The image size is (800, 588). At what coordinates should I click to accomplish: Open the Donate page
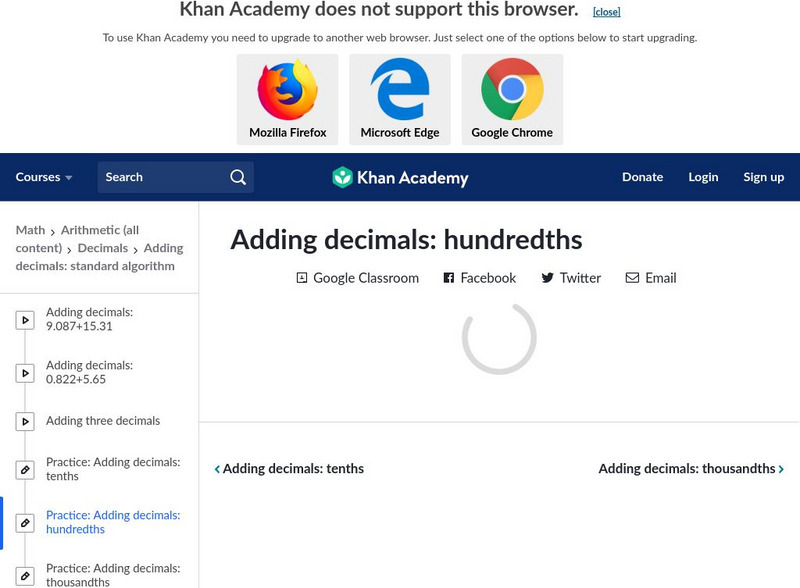[642, 177]
